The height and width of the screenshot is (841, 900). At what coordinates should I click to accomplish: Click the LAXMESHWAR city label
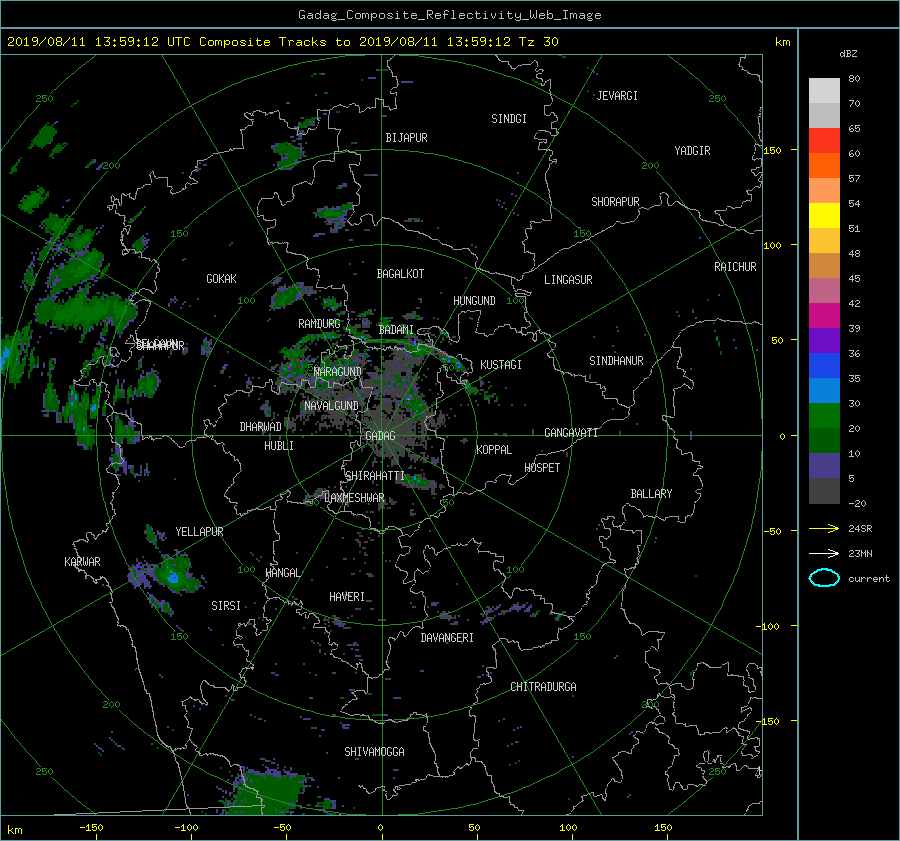pyautogui.click(x=354, y=498)
